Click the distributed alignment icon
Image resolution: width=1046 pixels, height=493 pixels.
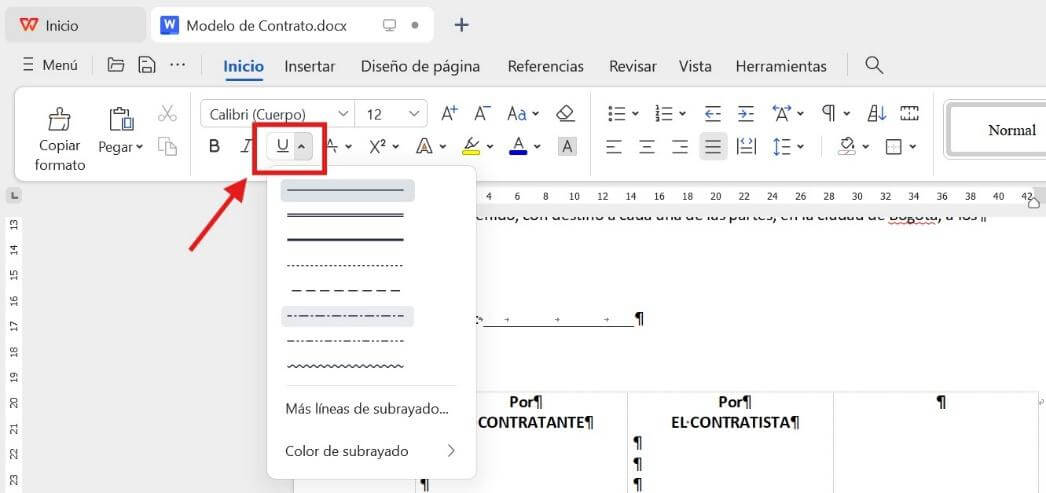click(746, 146)
